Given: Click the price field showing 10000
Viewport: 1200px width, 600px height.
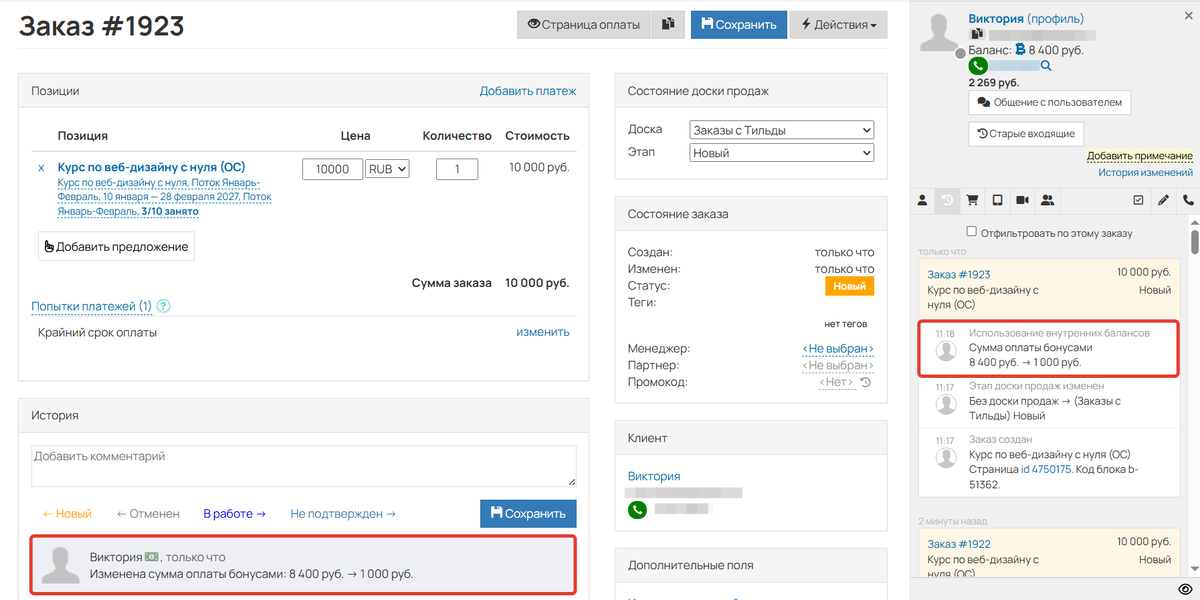Looking at the screenshot, I should tap(333, 169).
